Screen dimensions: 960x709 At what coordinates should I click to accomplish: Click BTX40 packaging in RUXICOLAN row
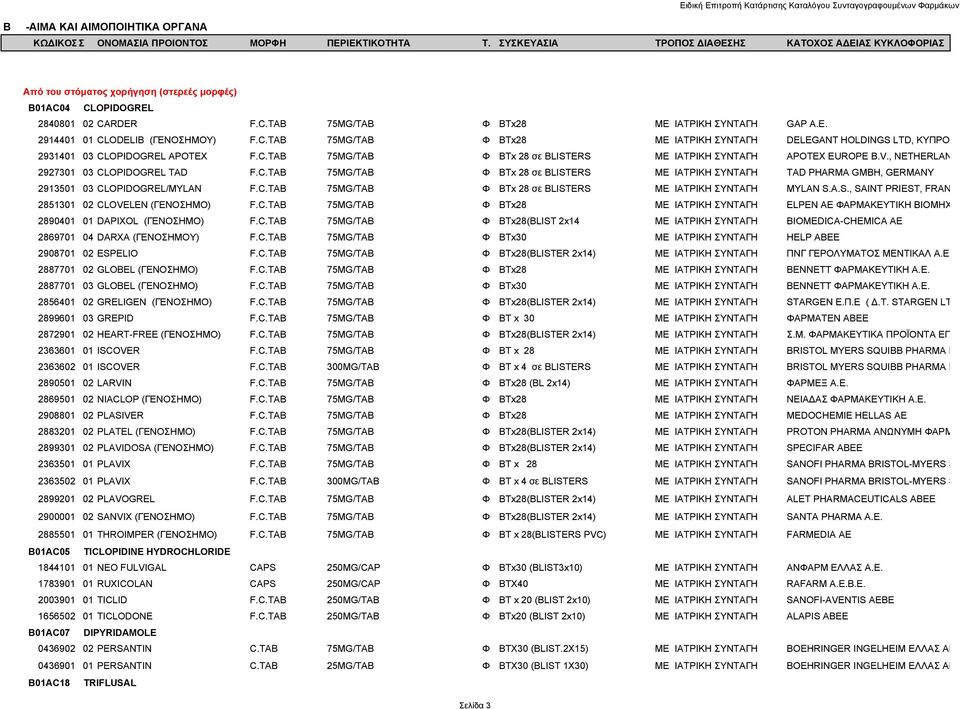(x=513, y=584)
